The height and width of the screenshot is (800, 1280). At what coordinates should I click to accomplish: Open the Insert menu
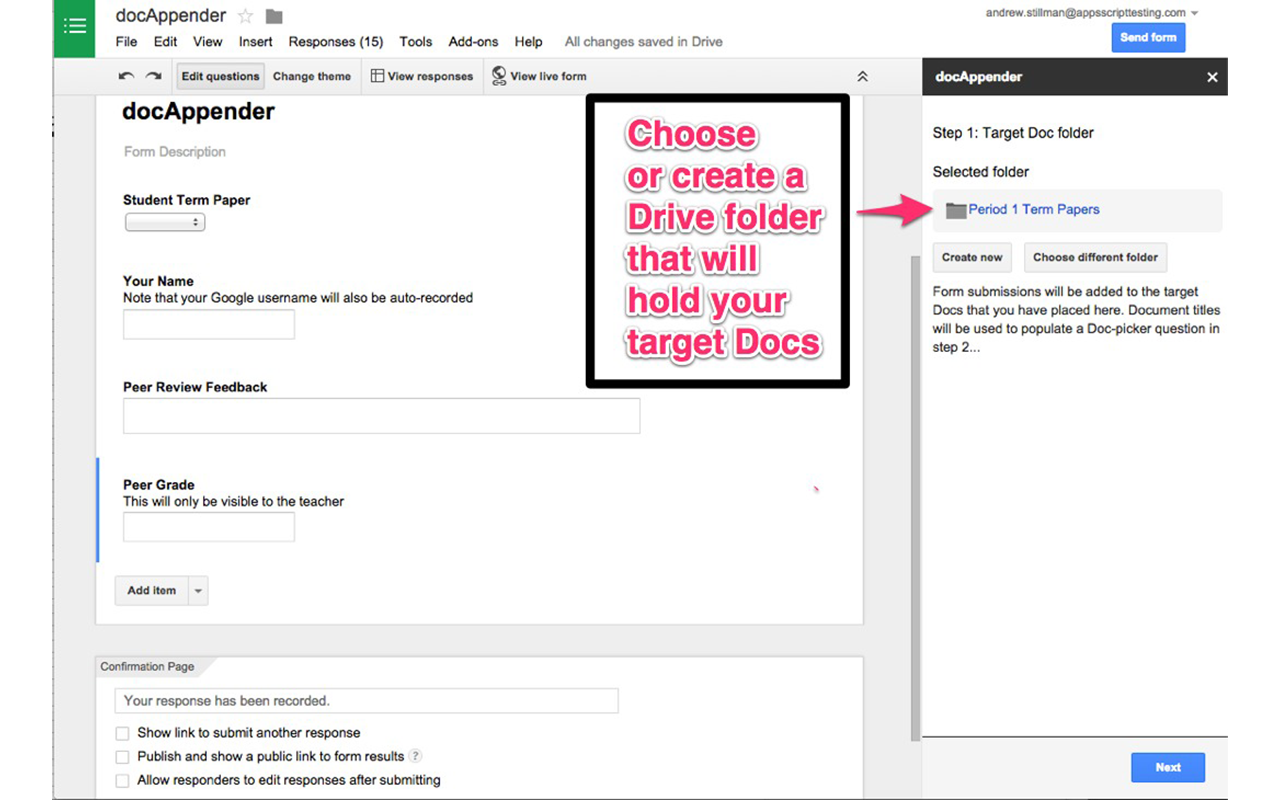(256, 42)
